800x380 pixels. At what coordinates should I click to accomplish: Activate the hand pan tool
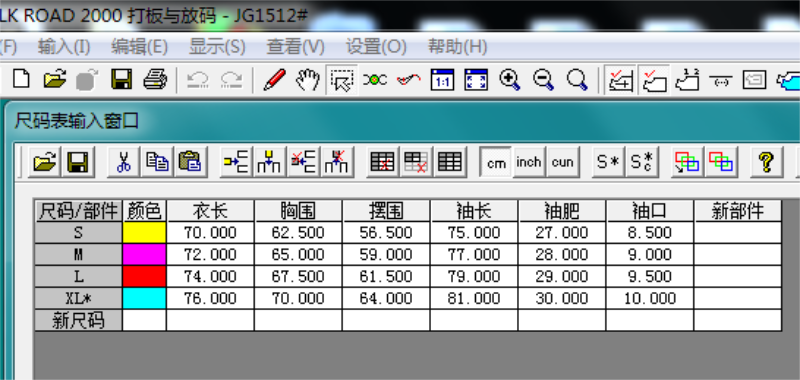(x=308, y=80)
